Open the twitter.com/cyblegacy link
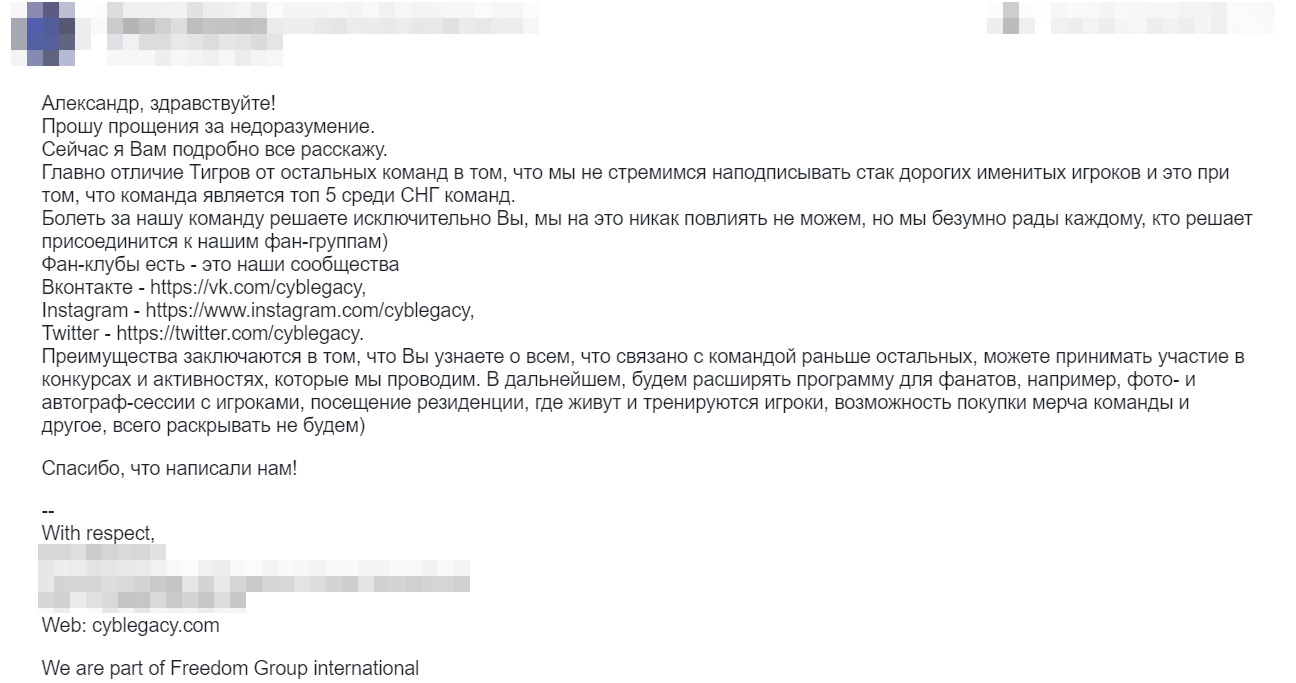 tap(240, 332)
